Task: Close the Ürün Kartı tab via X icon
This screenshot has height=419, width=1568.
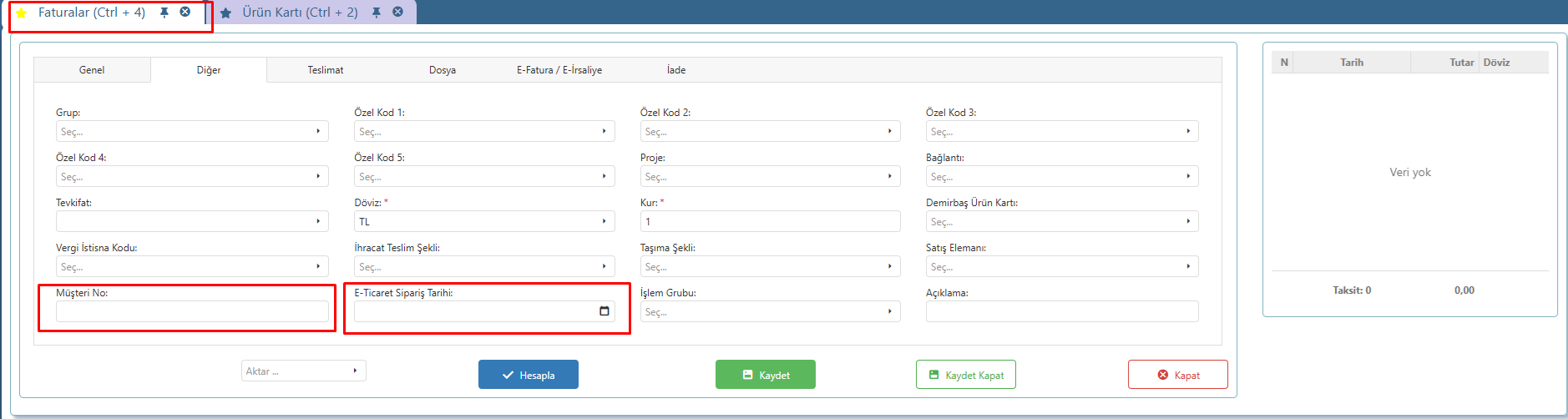Action: (x=398, y=12)
